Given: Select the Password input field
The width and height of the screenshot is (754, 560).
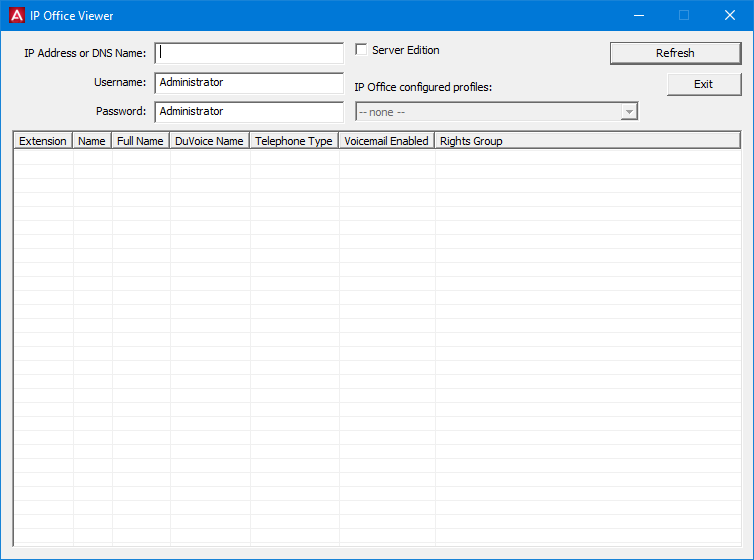Looking at the screenshot, I should (x=250, y=112).
